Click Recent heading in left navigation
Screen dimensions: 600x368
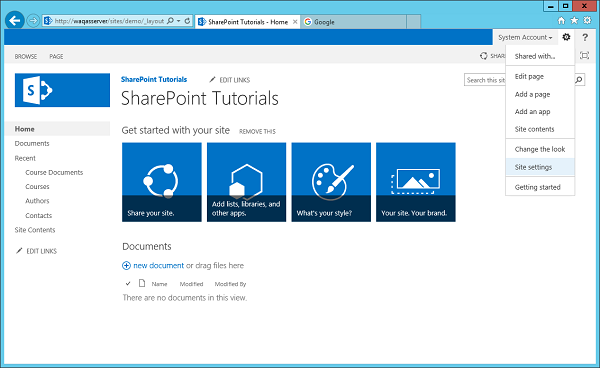(x=25, y=158)
